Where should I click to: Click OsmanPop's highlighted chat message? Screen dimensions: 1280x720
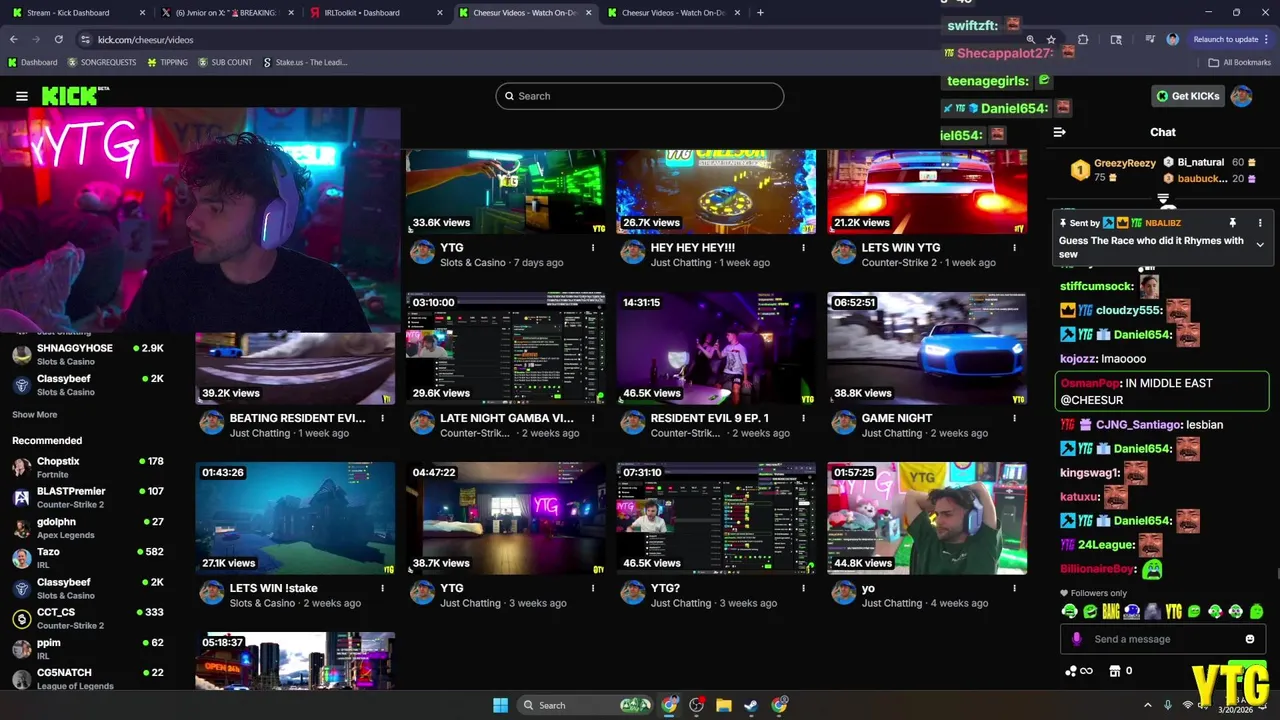1162,391
